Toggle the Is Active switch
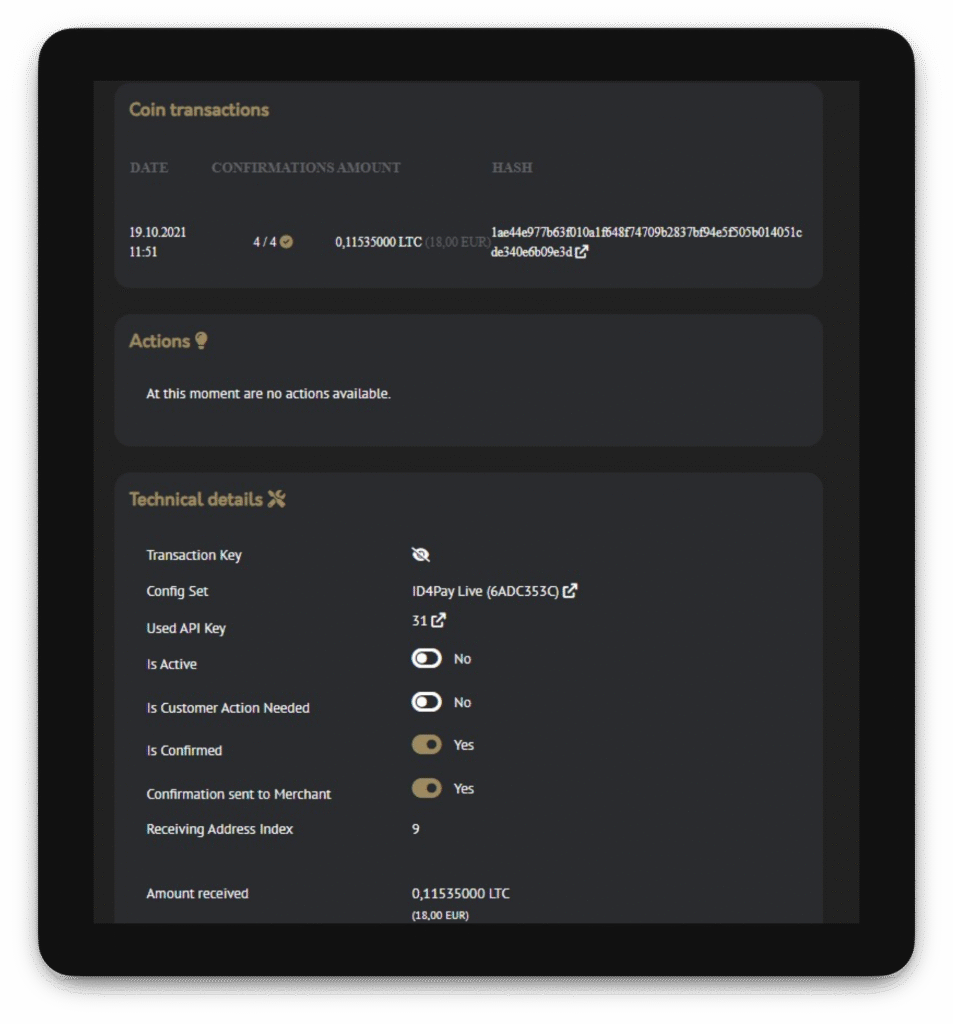Screen dimensions: 953x1024 pyautogui.click(x=427, y=659)
